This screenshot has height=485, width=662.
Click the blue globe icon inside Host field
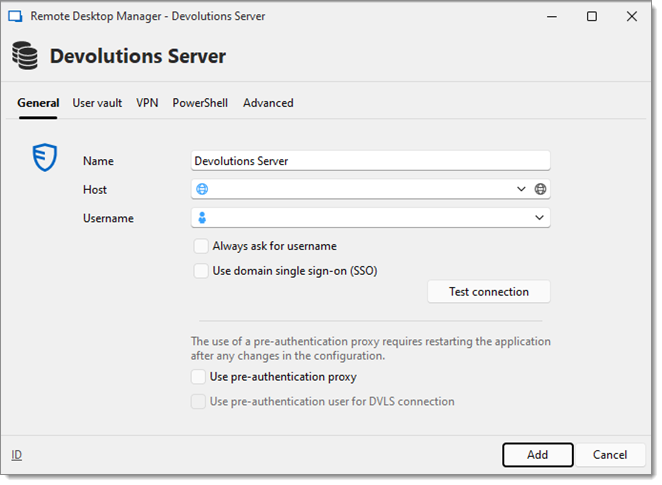[202, 189]
